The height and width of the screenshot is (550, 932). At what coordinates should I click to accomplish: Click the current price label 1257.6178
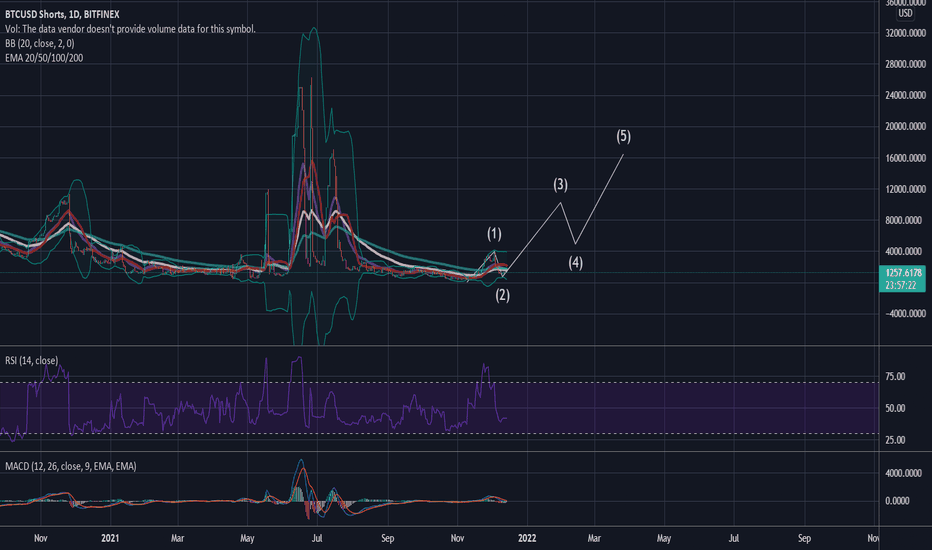(902, 273)
